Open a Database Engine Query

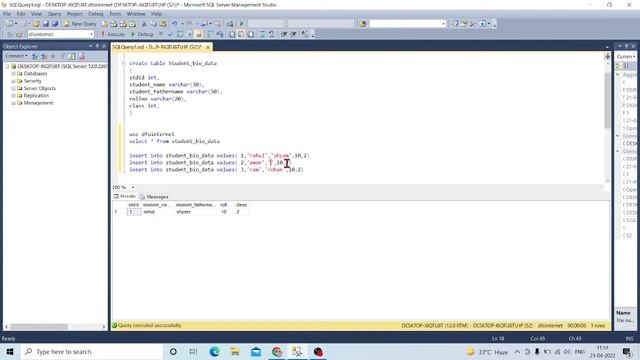pyautogui.click(x=104, y=24)
